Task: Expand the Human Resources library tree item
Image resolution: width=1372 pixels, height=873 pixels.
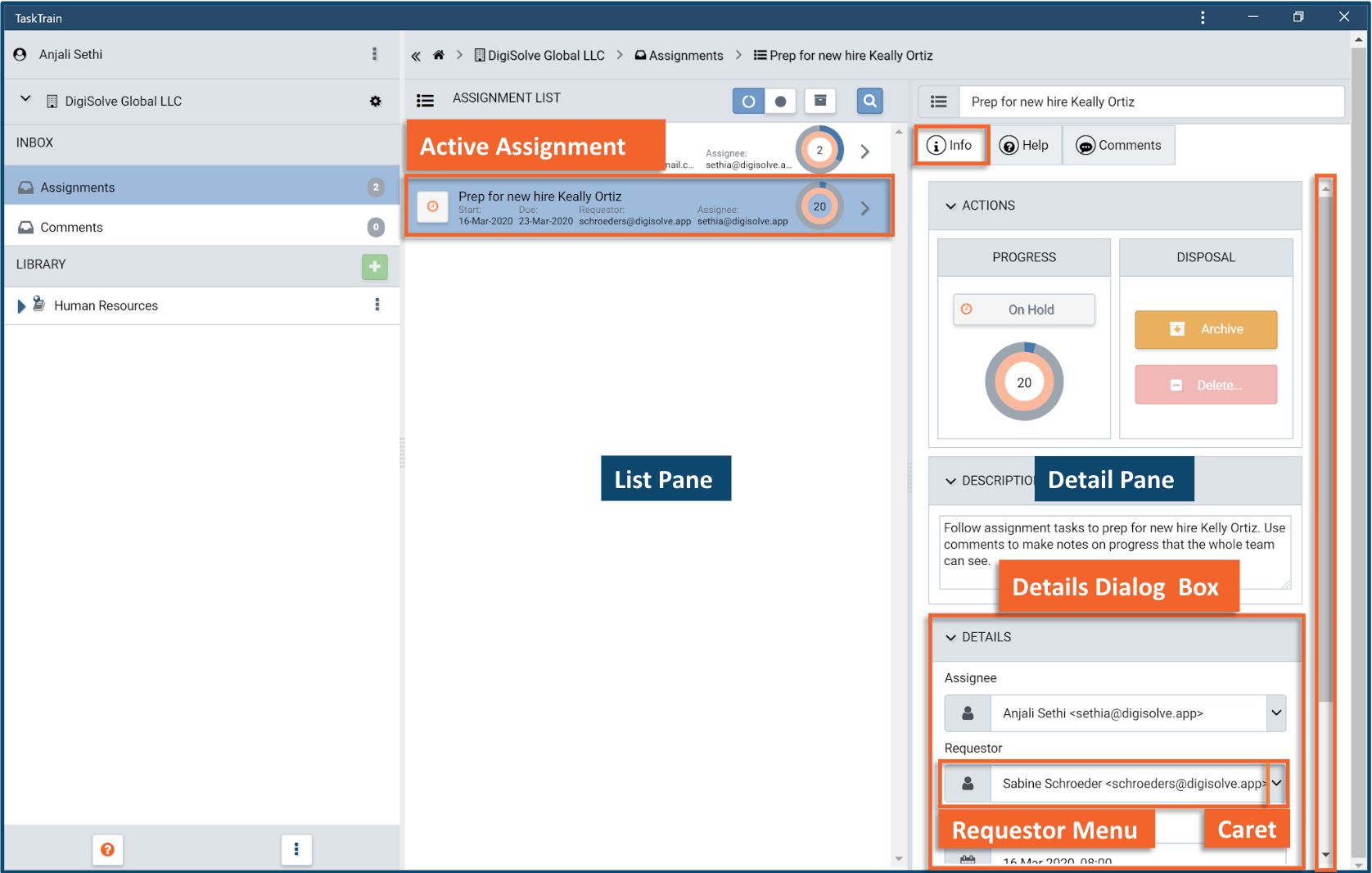Action: pos(21,305)
